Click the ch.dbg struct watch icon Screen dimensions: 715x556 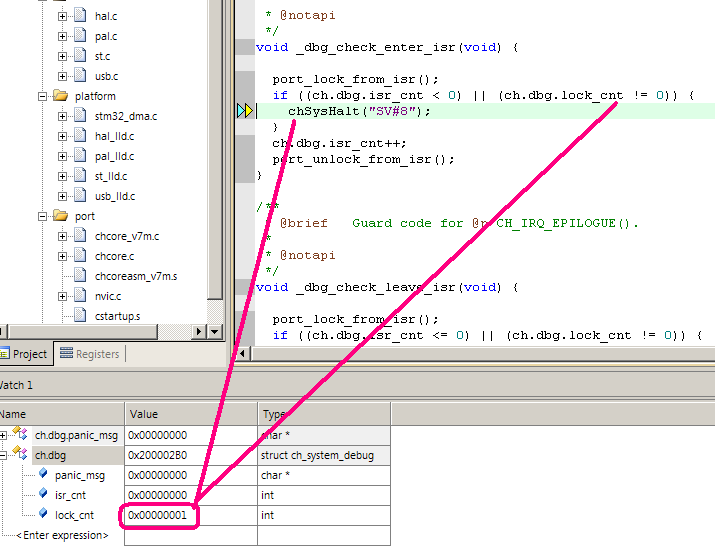[20, 453]
